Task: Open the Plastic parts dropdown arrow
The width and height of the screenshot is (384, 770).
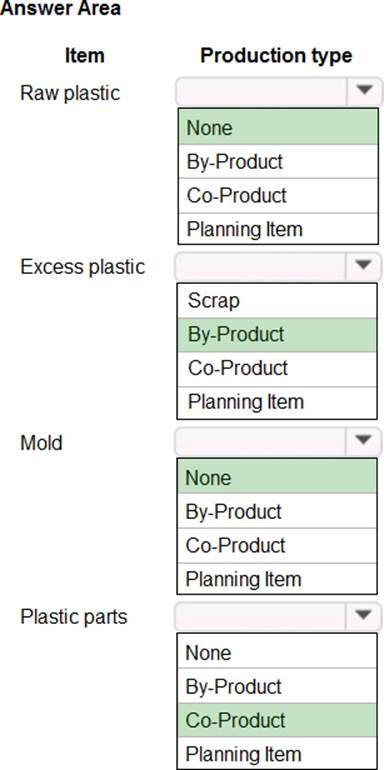Action: tap(364, 615)
